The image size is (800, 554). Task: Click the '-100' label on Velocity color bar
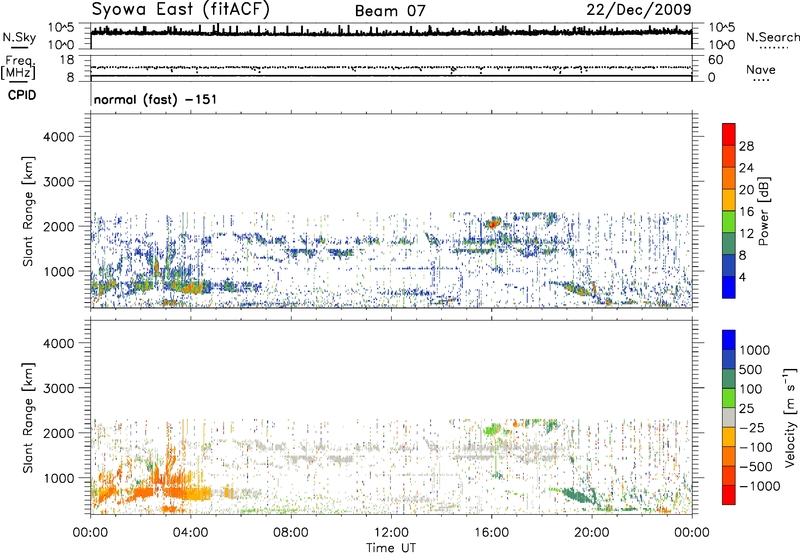click(x=756, y=447)
